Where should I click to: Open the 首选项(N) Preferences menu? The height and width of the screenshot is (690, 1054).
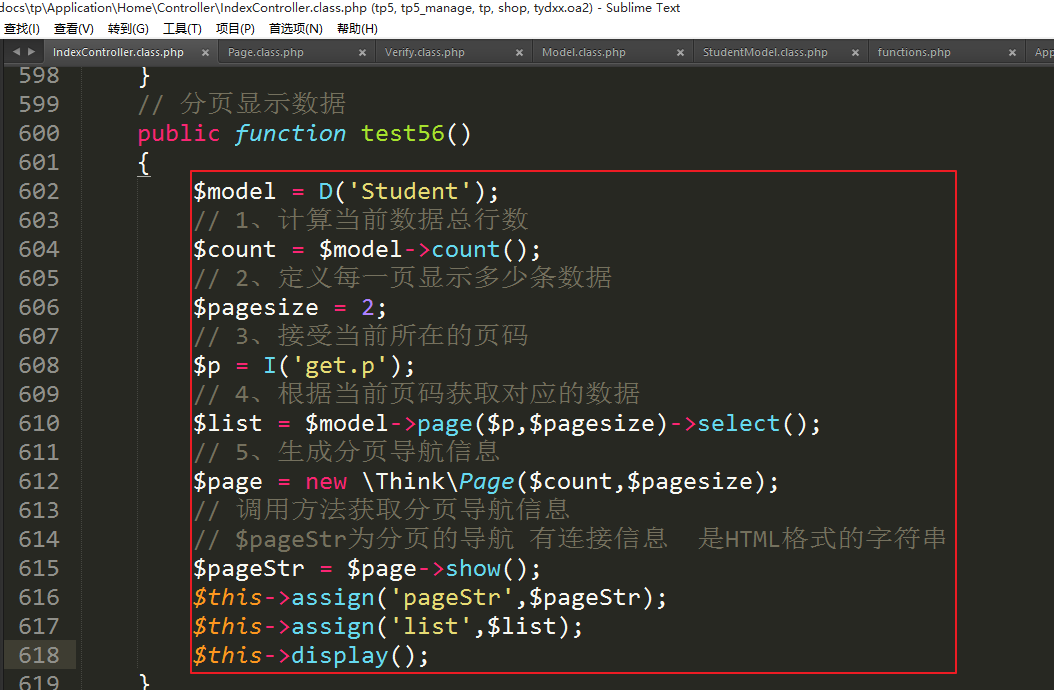[296, 29]
